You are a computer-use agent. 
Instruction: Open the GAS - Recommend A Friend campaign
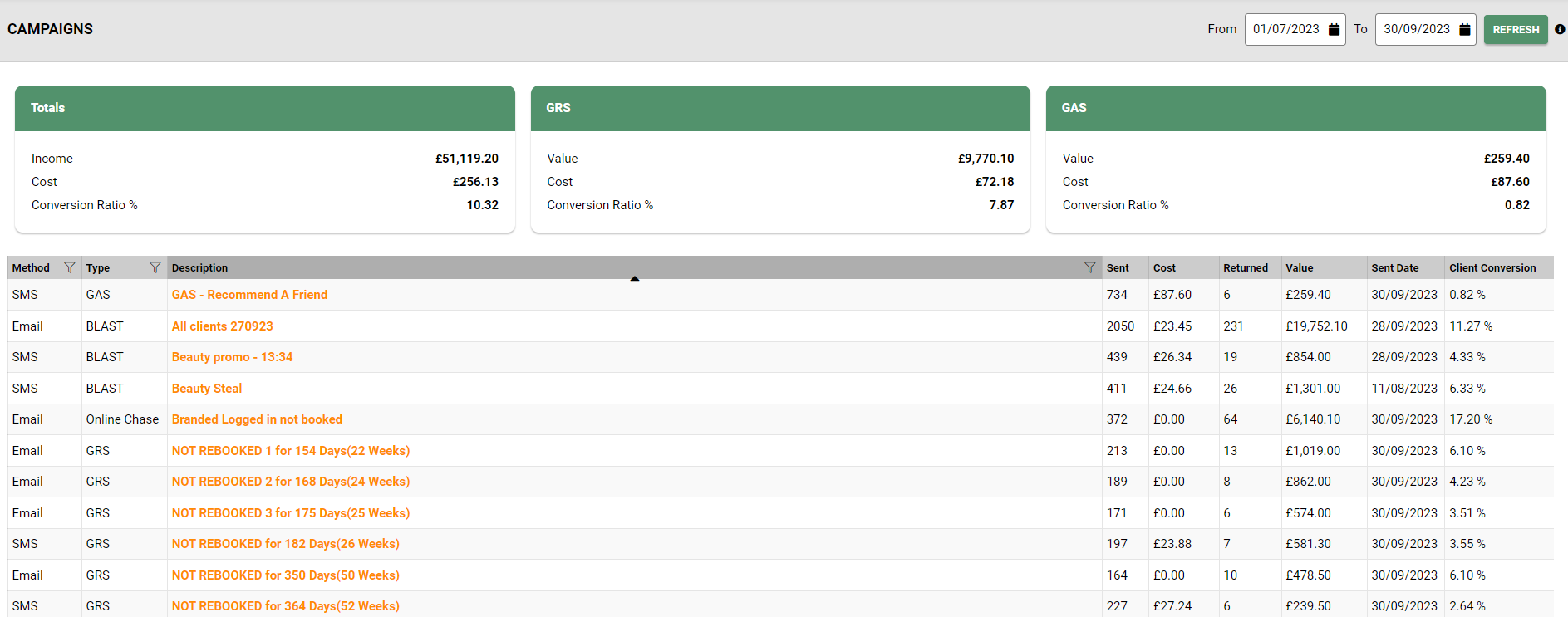pyautogui.click(x=249, y=295)
